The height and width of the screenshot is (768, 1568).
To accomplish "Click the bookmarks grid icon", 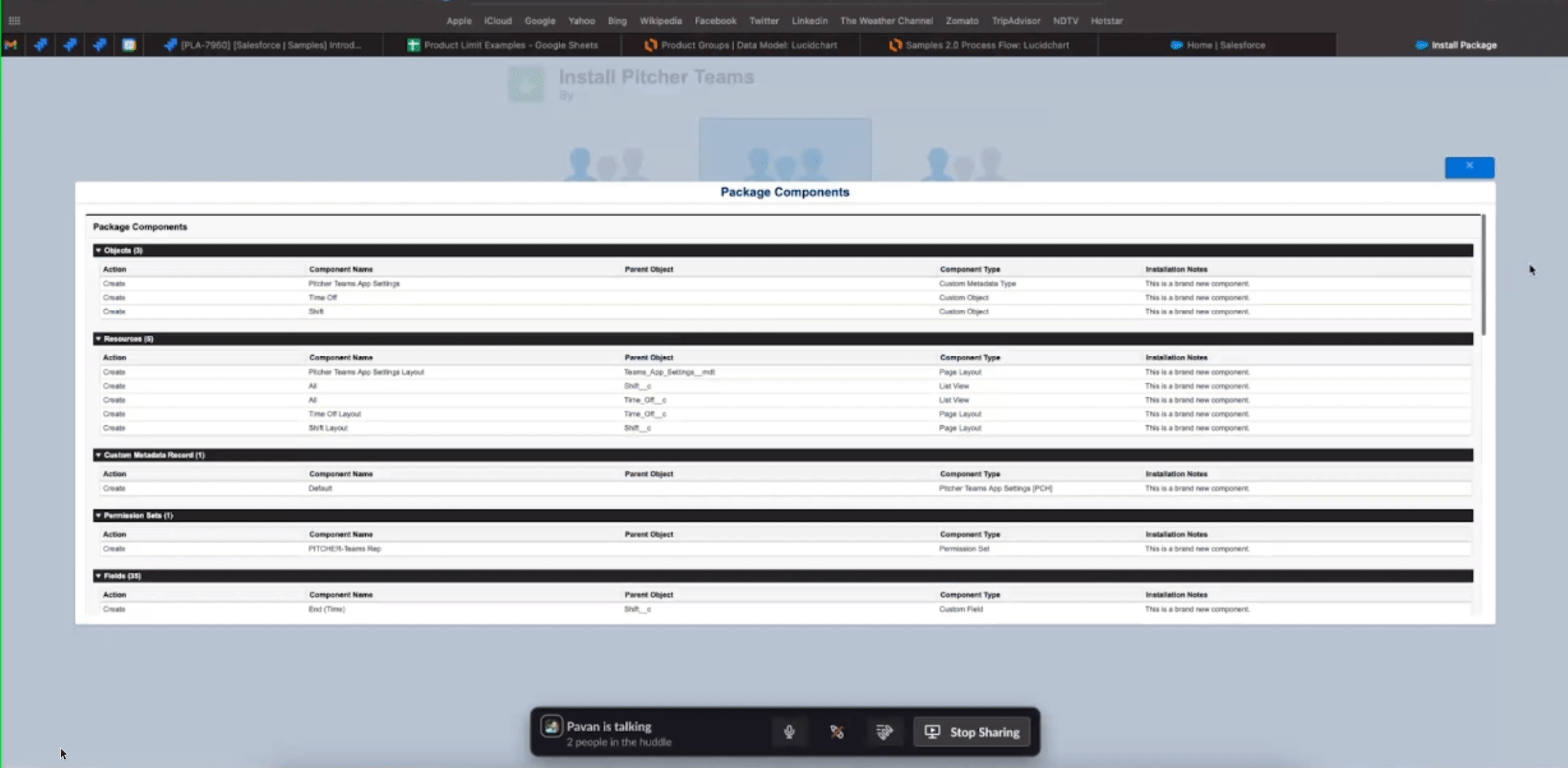I will tap(14, 20).
